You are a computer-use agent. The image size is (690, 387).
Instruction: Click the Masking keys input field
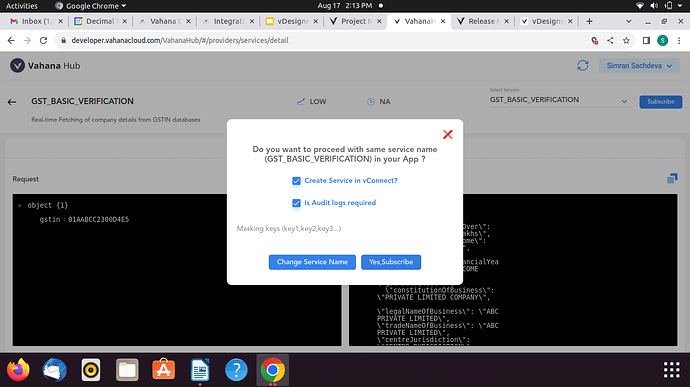point(345,229)
